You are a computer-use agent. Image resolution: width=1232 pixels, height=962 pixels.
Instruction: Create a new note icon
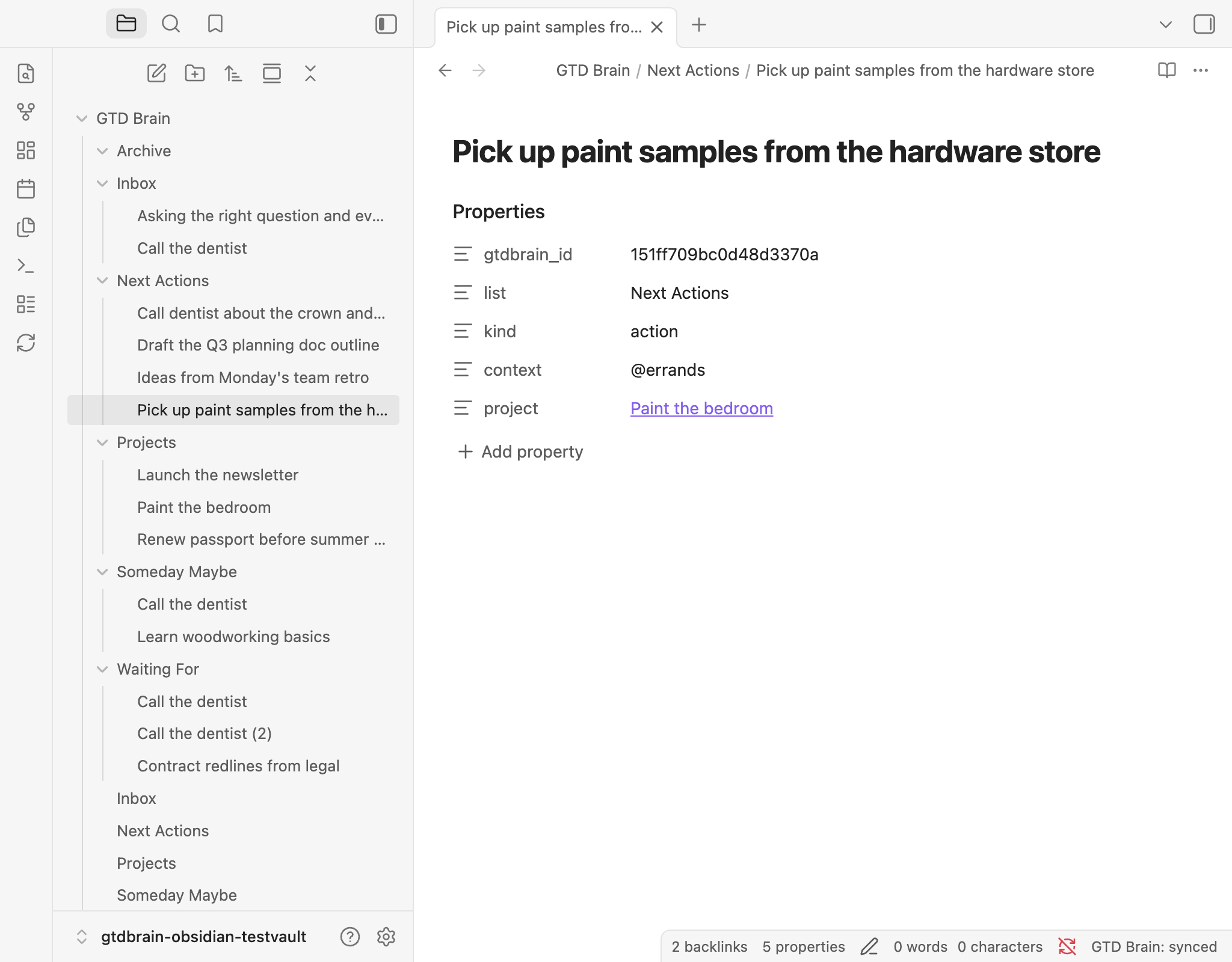coord(156,73)
